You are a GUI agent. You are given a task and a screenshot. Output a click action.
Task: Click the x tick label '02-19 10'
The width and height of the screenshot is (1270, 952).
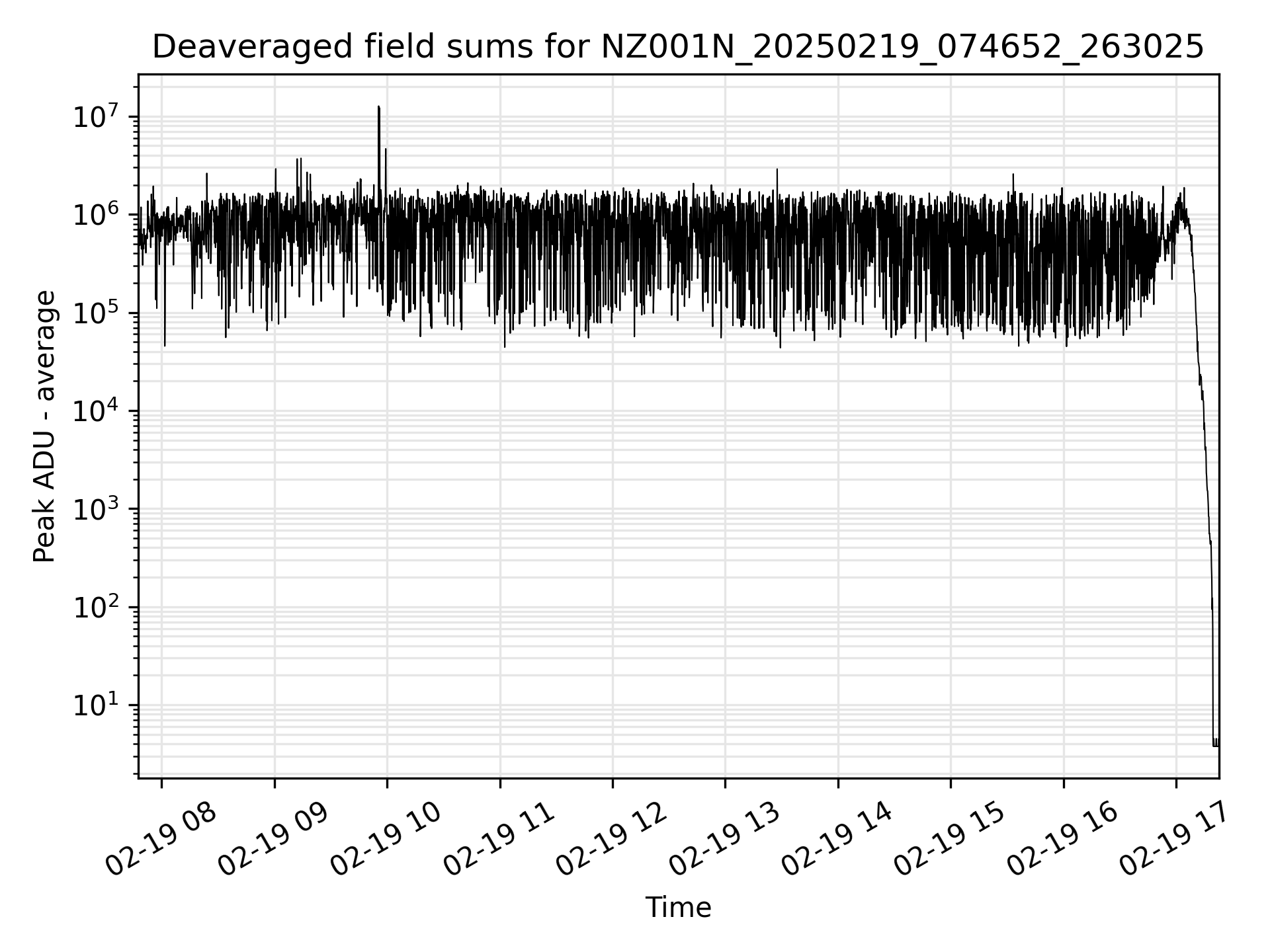click(387, 840)
